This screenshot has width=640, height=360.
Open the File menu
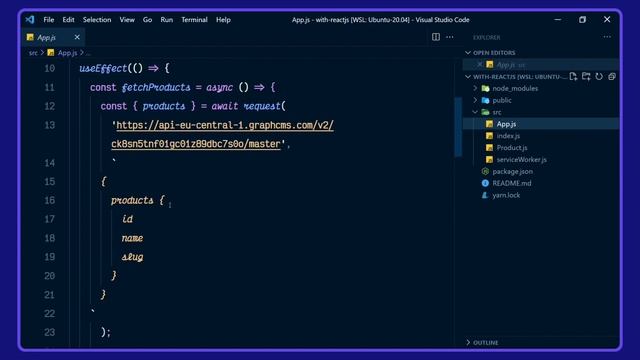[49, 20]
